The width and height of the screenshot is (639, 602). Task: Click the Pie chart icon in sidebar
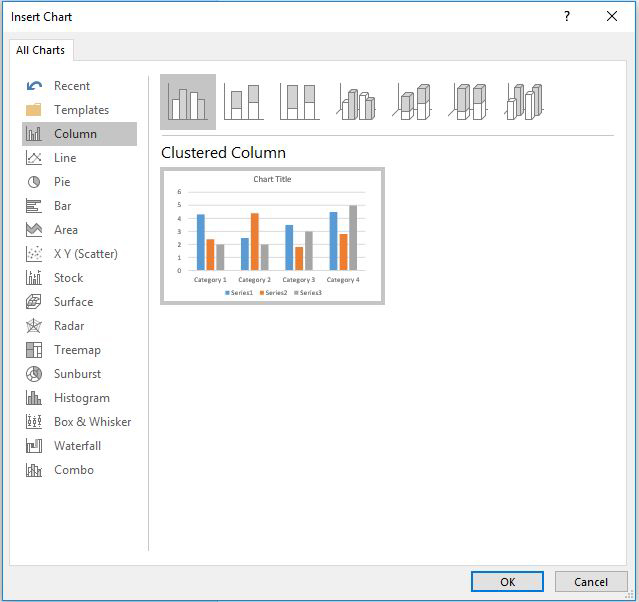(34, 182)
